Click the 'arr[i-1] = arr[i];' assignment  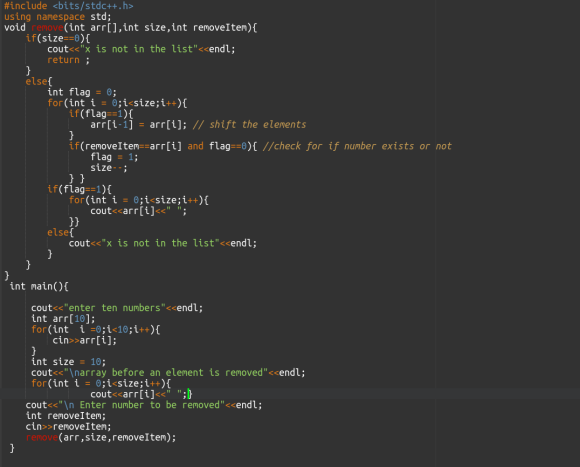(139, 125)
